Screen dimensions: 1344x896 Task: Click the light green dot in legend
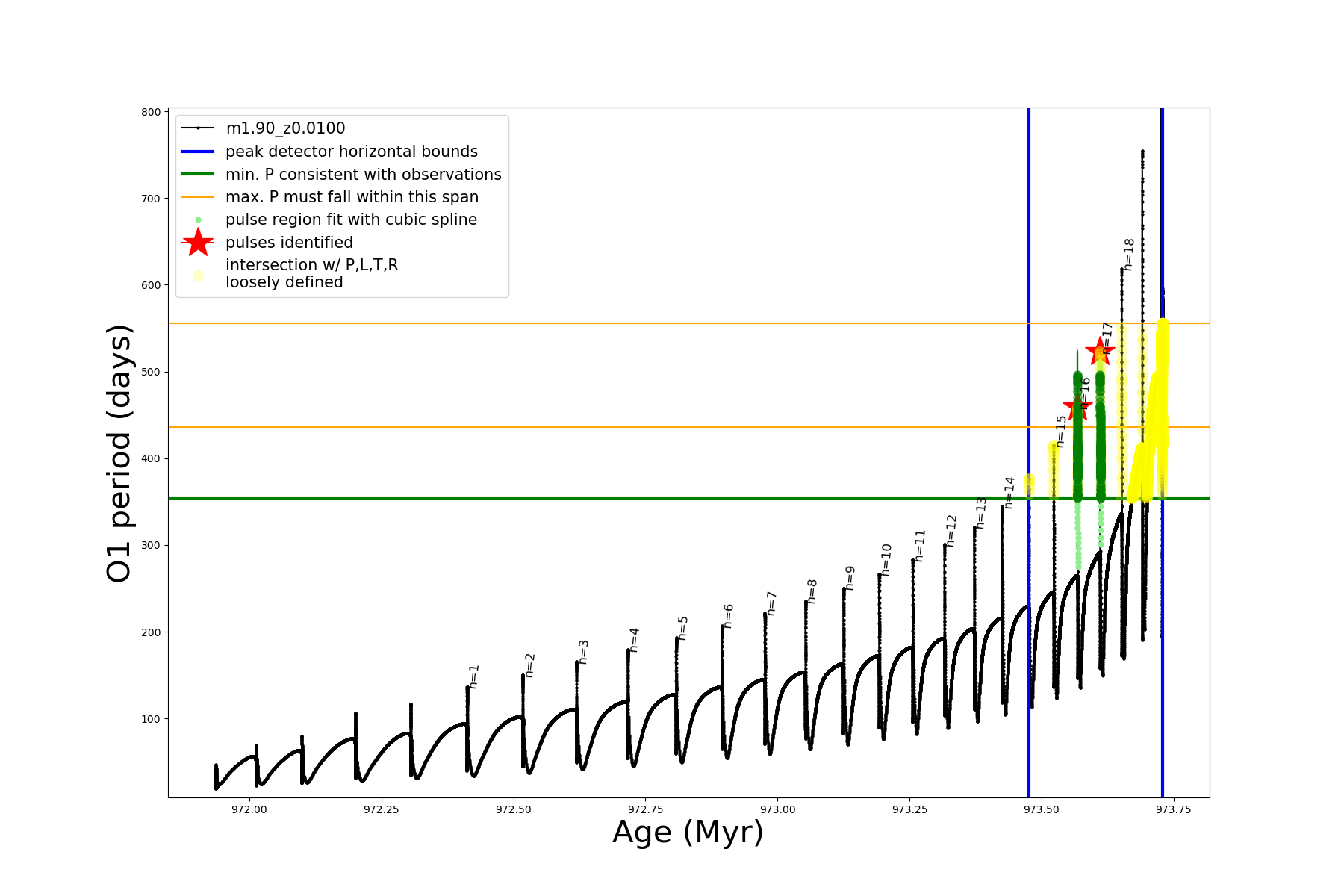[198, 220]
